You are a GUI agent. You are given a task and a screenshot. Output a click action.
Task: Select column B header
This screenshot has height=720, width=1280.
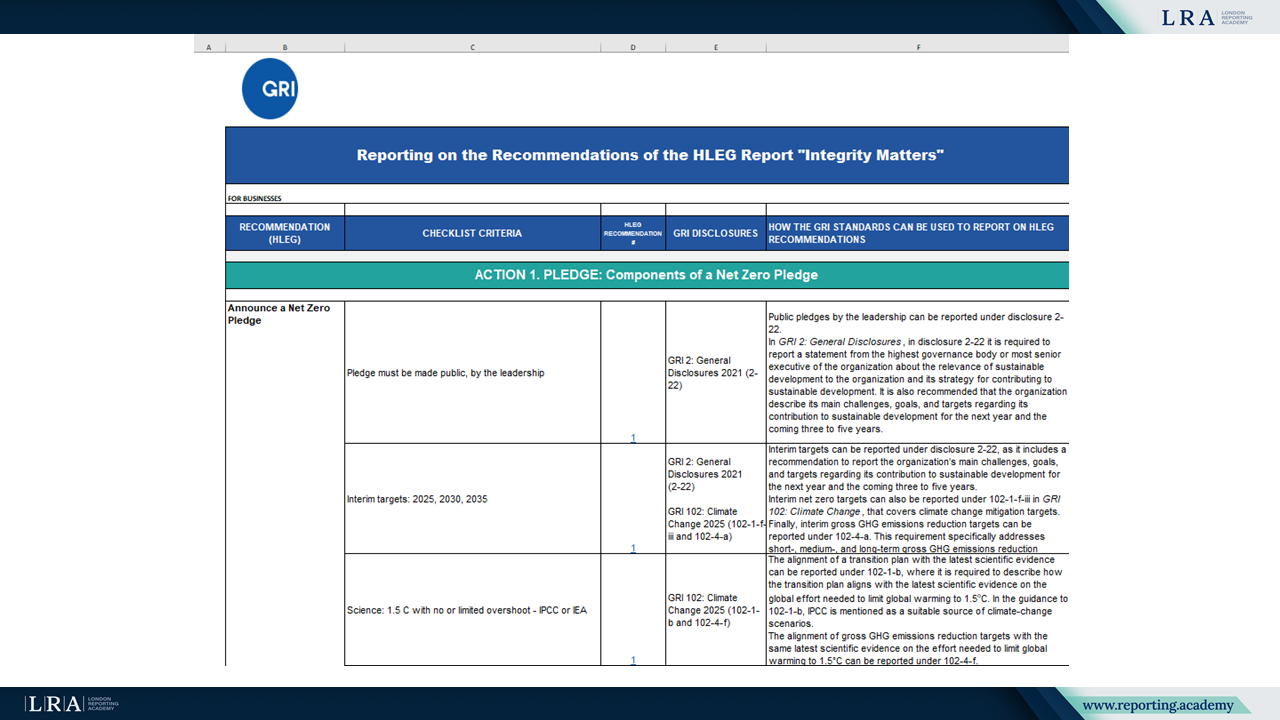pyautogui.click(x=285, y=47)
